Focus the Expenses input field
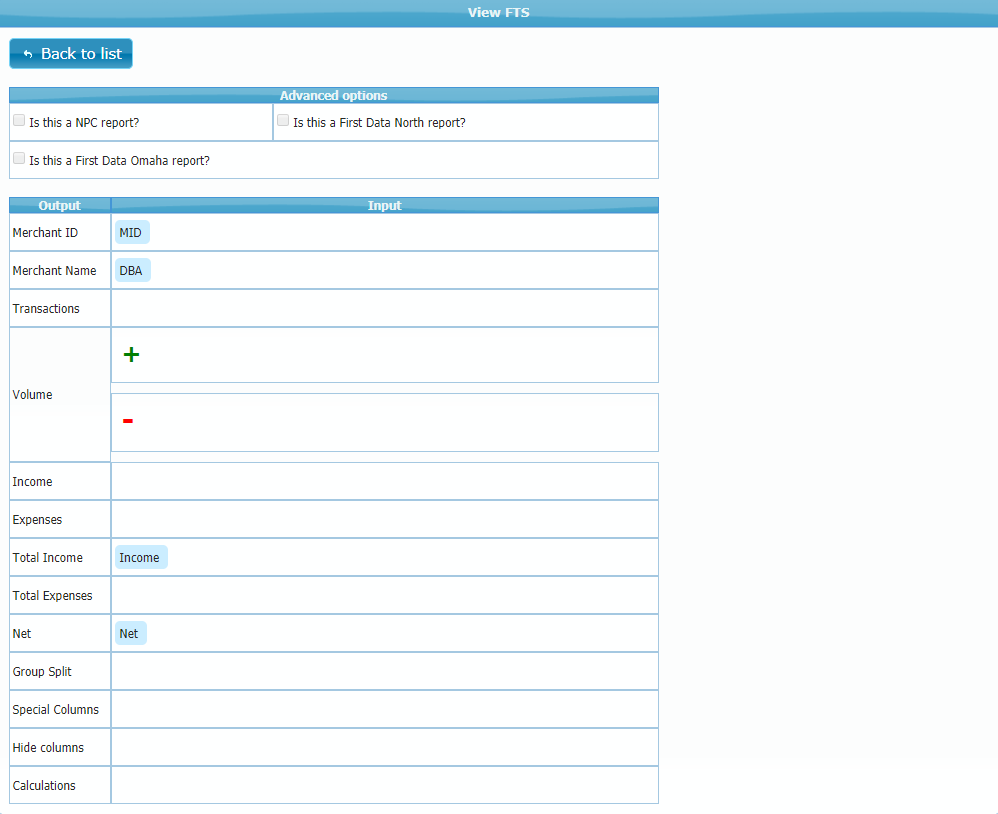998x814 pixels. tap(384, 520)
